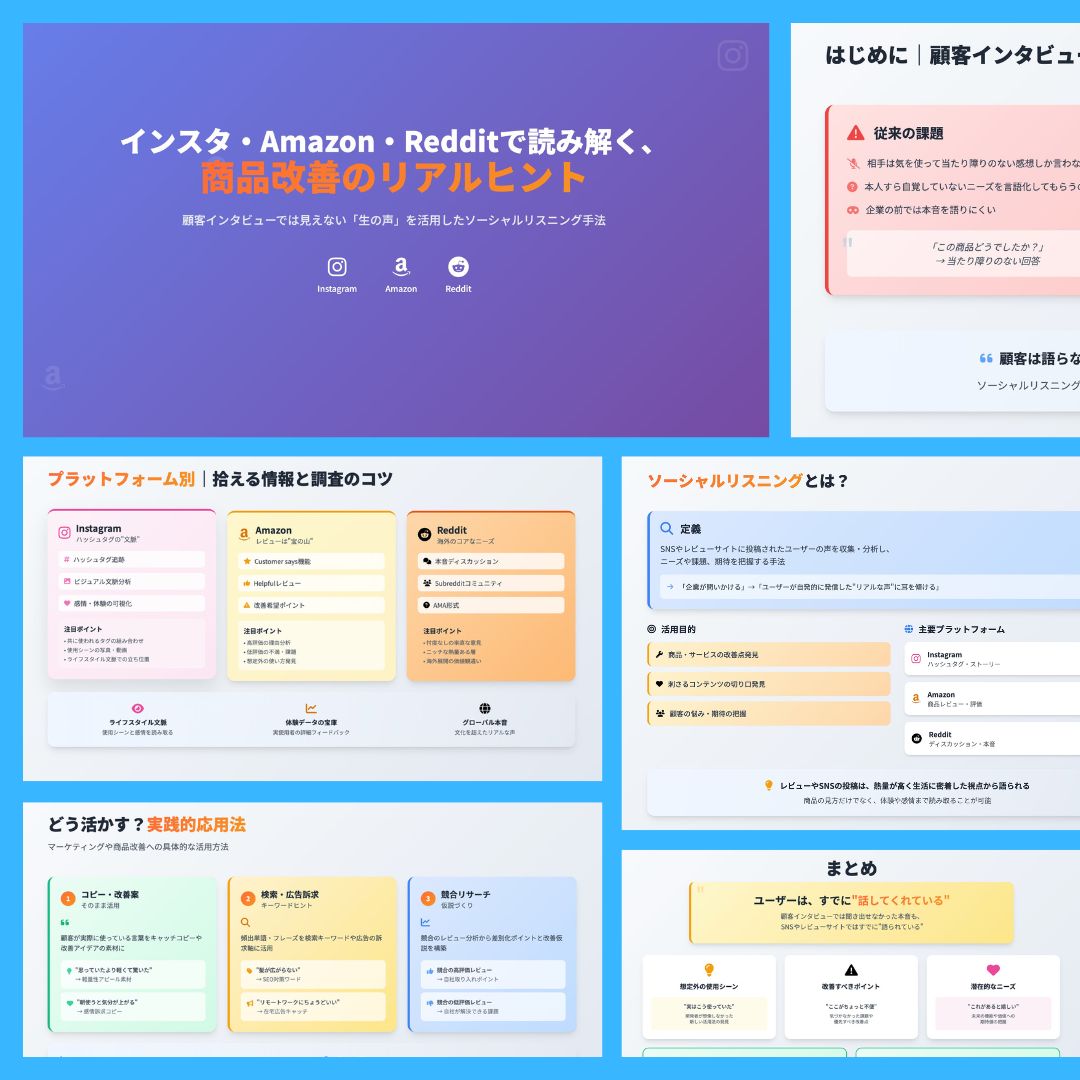Click the number 2 badge beside 検索・広告訴求
Viewport: 1080px width, 1080px height.
click(x=248, y=898)
